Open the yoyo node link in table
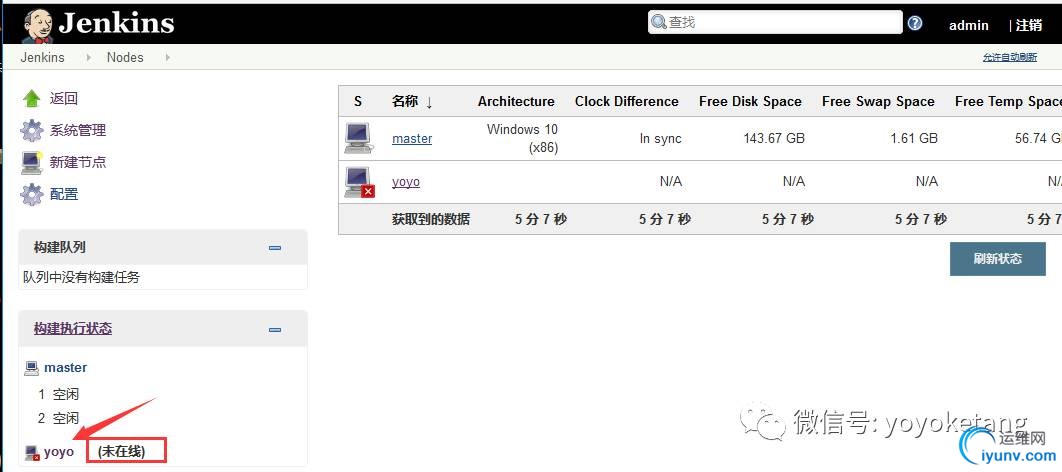 coord(406,181)
